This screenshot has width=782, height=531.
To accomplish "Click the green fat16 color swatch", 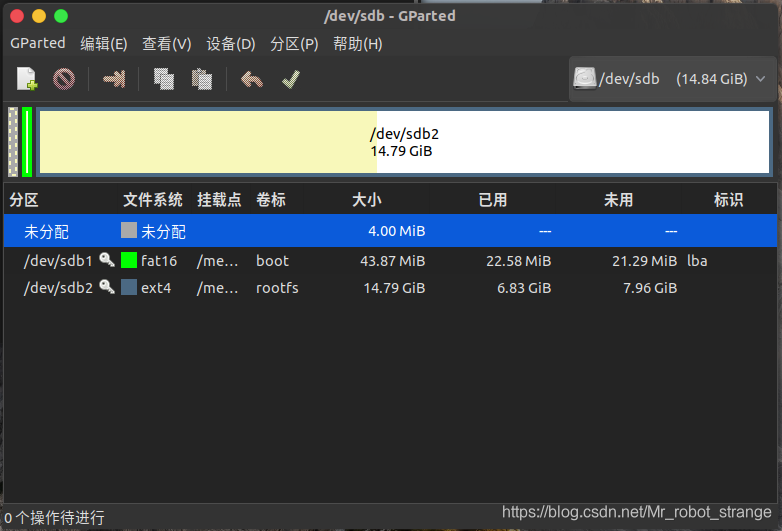I will [129, 260].
